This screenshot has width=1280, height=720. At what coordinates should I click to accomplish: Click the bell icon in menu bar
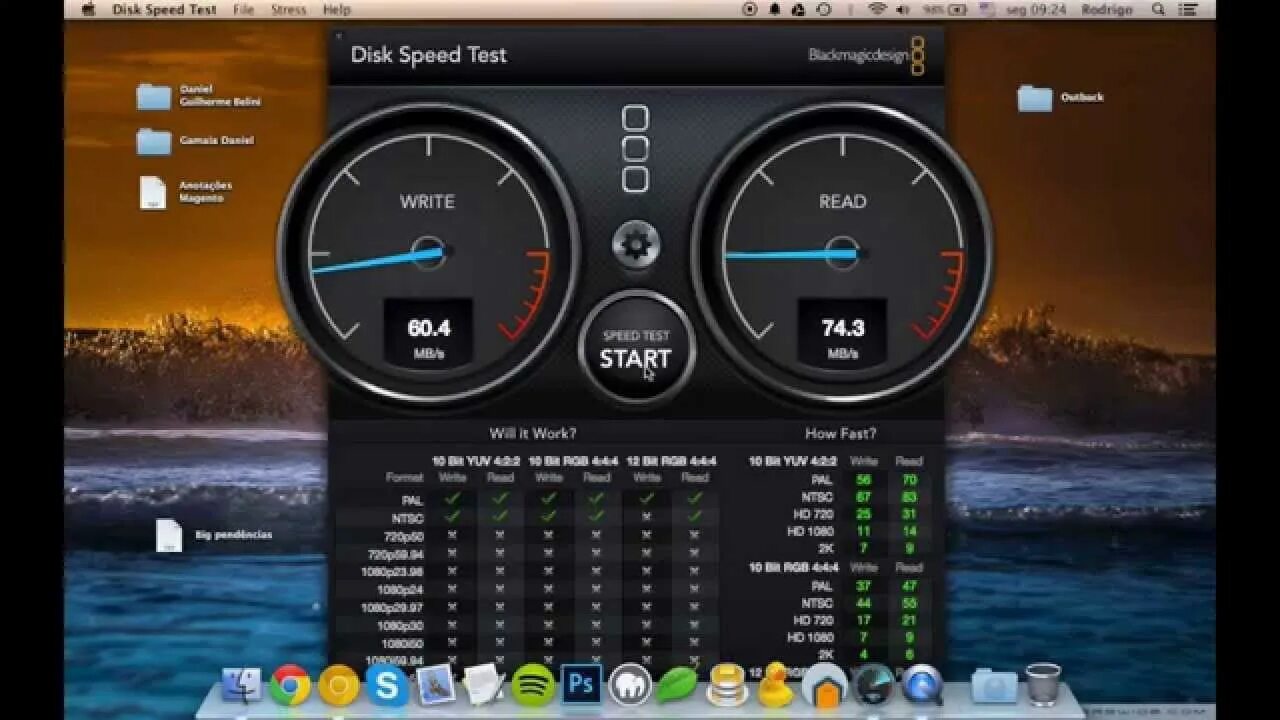pyautogui.click(x=775, y=9)
